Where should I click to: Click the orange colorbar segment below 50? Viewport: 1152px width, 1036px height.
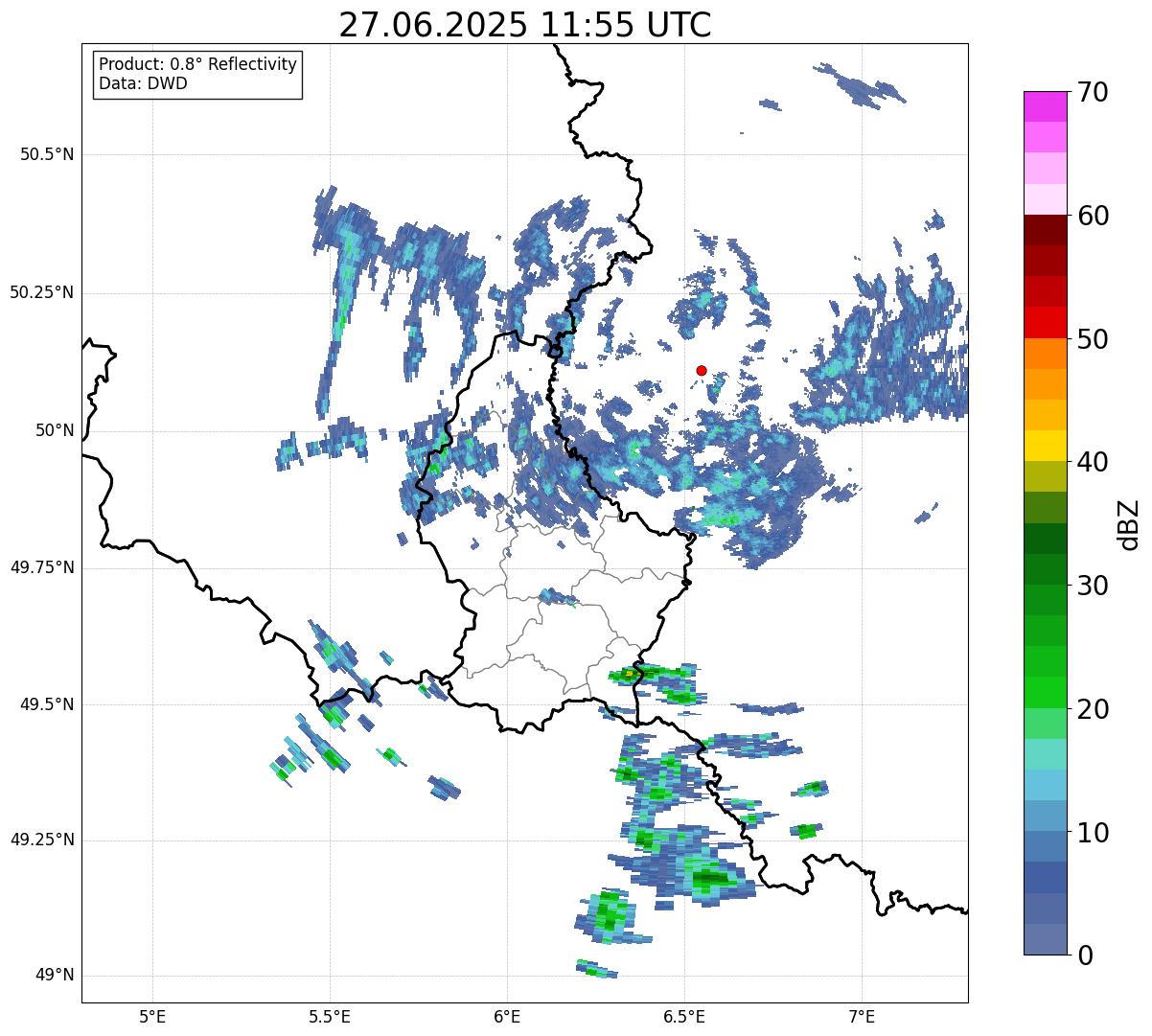click(x=1046, y=354)
